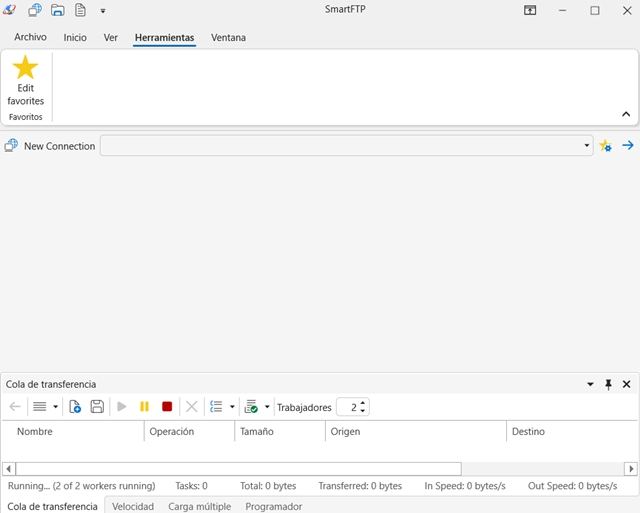
Task: Switch to the Velocidad tab
Action: [133, 506]
